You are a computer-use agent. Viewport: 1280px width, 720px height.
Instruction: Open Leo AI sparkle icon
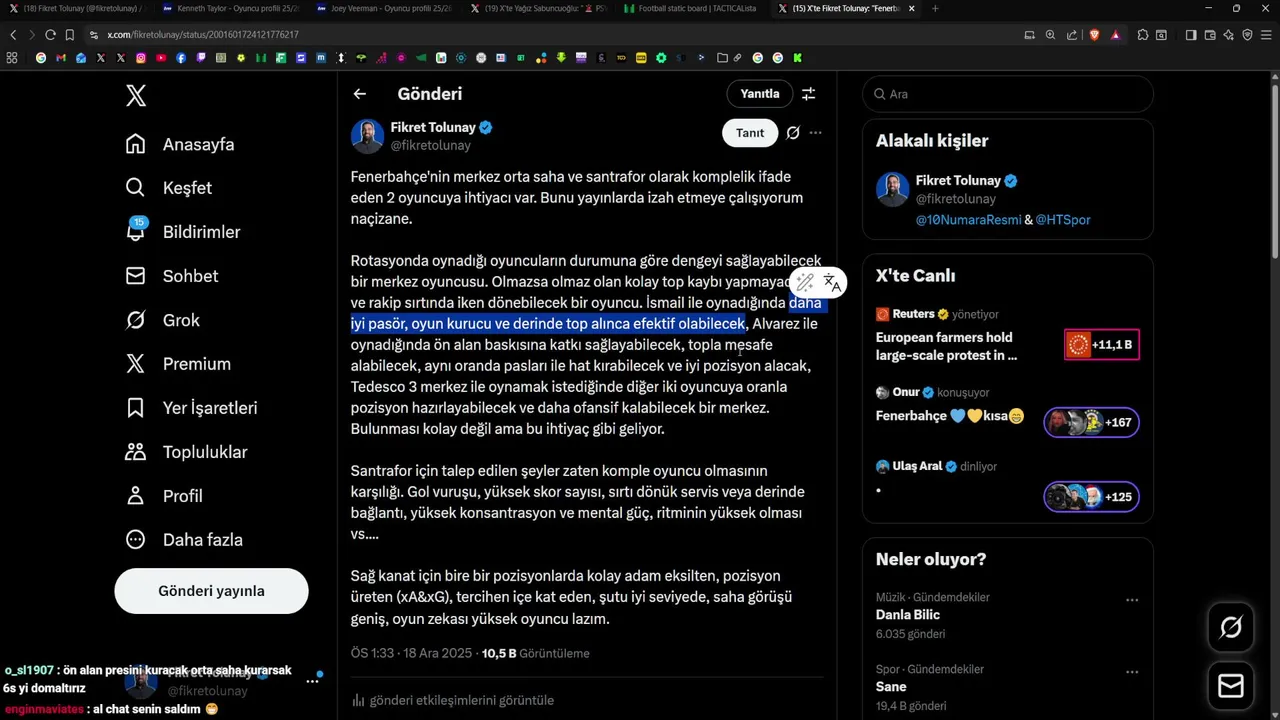pos(1228,35)
